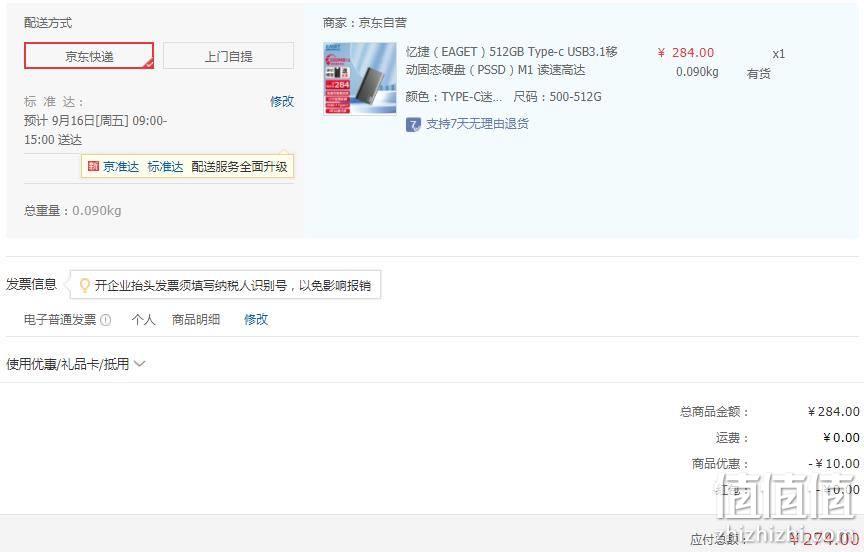Click 修改 link for invoice info
Viewport: 864px width, 552px height.
pyautogui.click(x=256, y=320)
